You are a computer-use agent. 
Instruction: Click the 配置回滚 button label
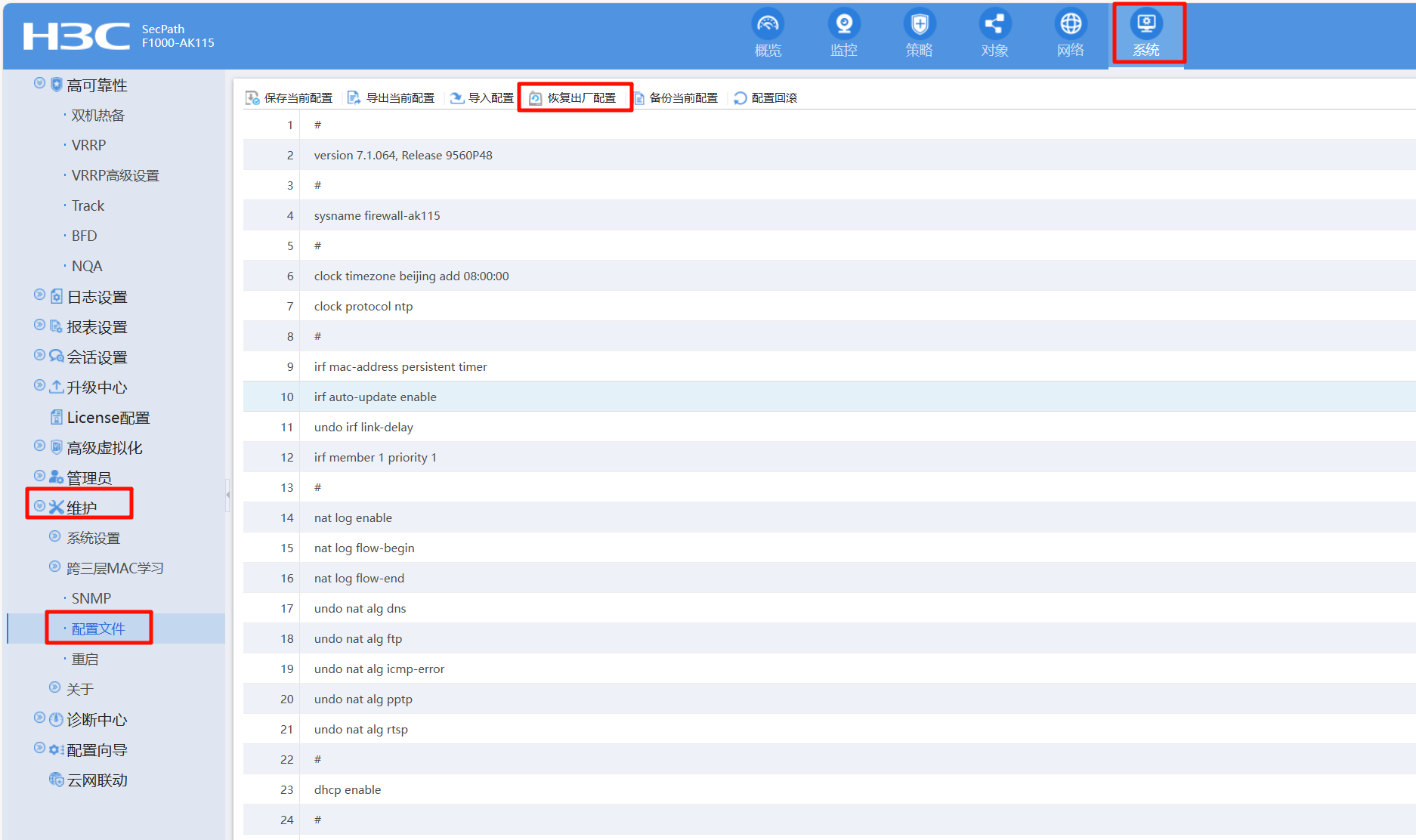click(x=774, y=98)
